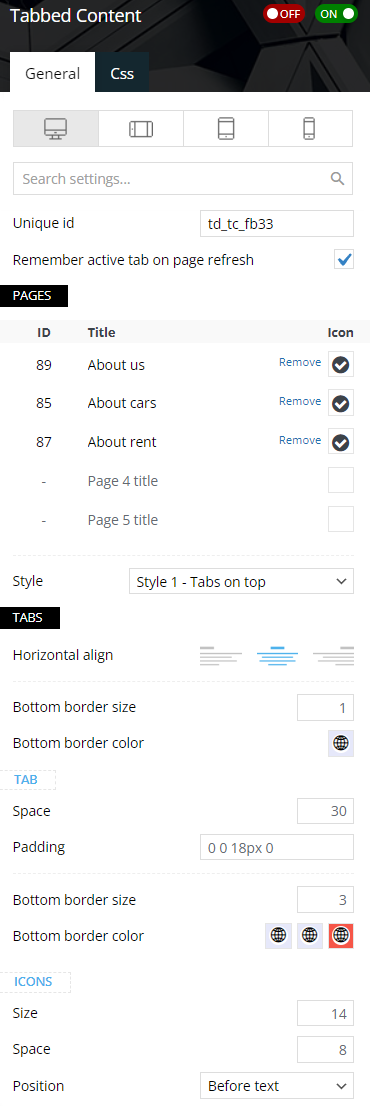Align tabs horizontally to the right
The height and width of the screenshot is (1106, 370).
tap(333, 656)
